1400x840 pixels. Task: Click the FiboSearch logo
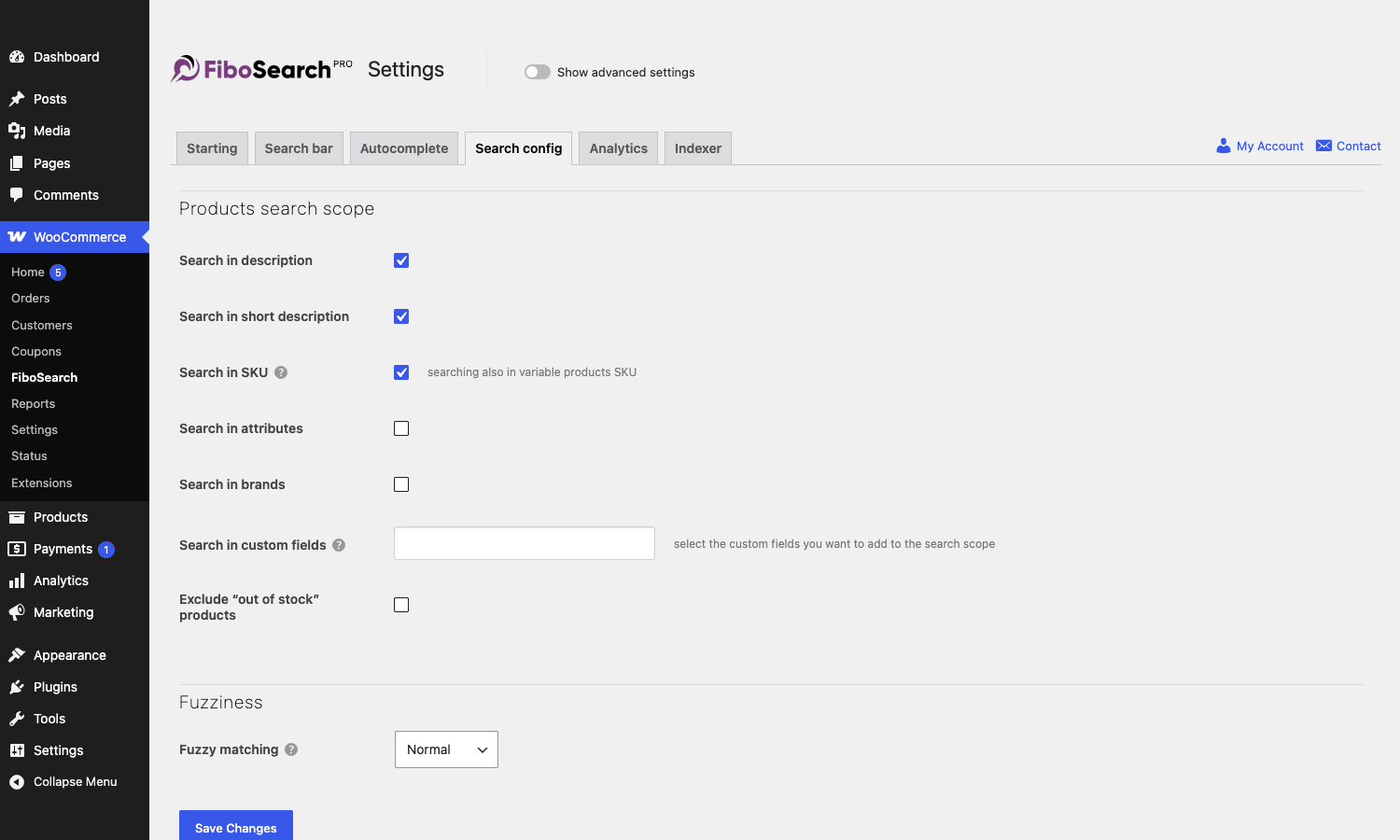261,69
